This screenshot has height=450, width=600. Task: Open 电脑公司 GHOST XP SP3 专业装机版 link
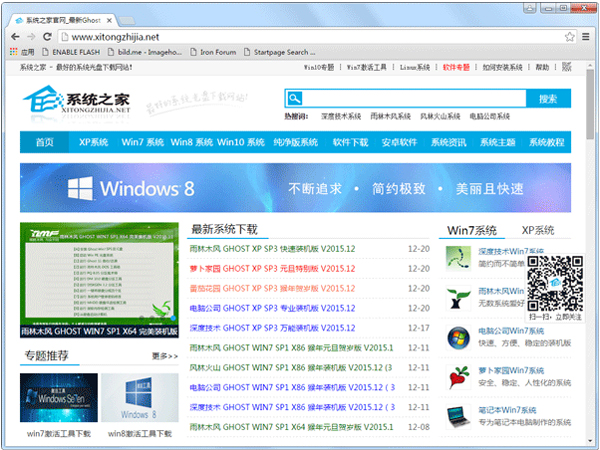click(x=272, y=308)
